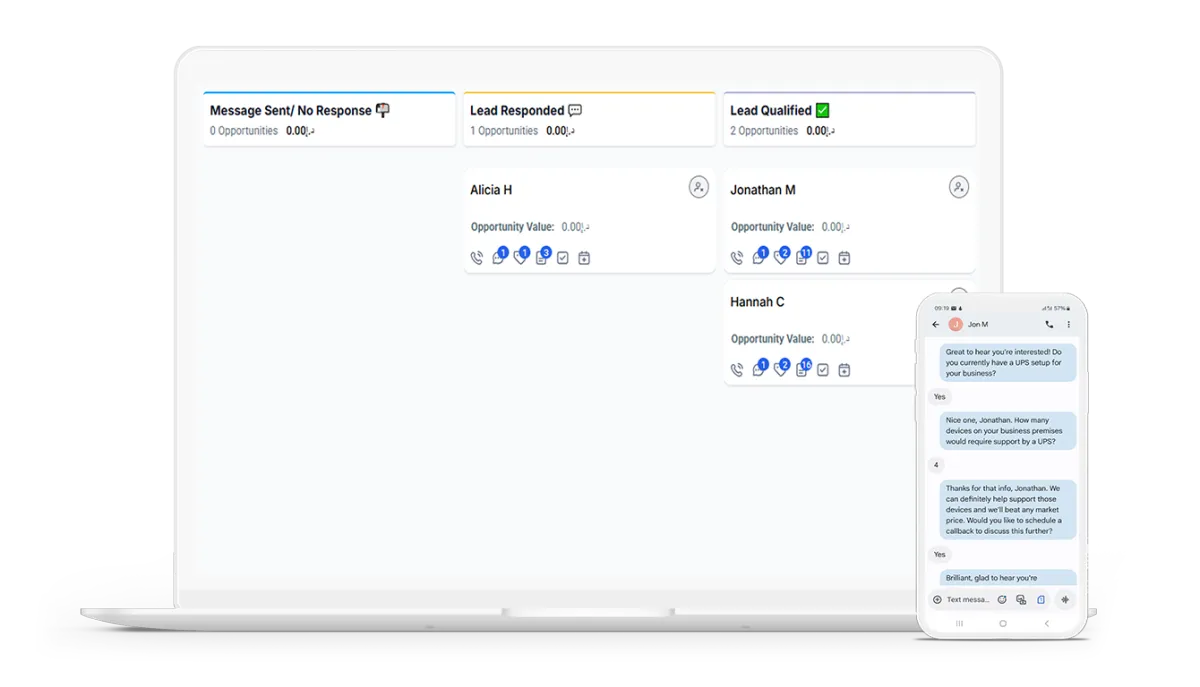Image resolution: width=1200 pixels, height=687 pixels.
Task: Click the tasks checkmark icon on Jonathan M card
Action: tap(823, 258)
